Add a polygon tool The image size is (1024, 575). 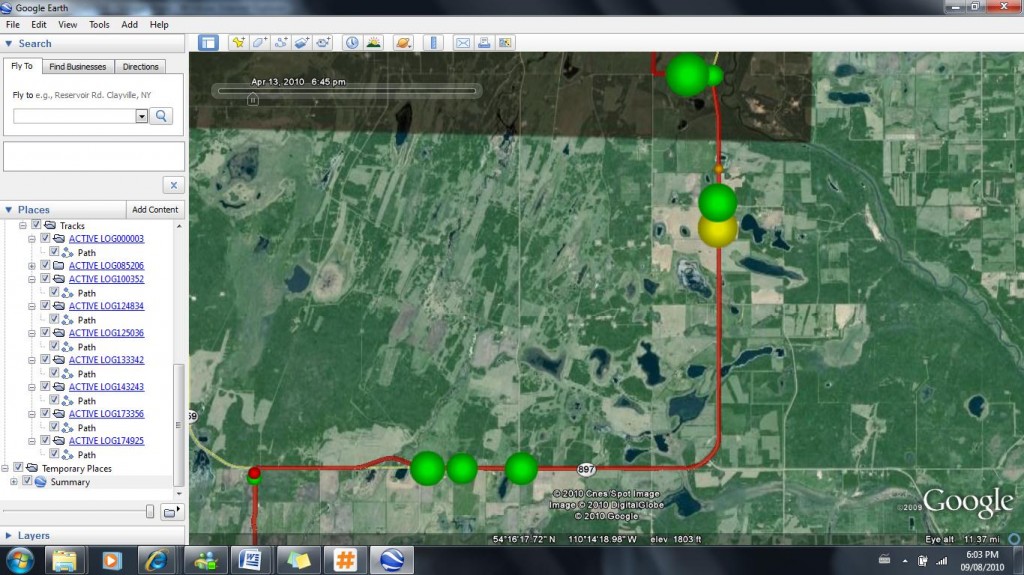coord(259,43)
